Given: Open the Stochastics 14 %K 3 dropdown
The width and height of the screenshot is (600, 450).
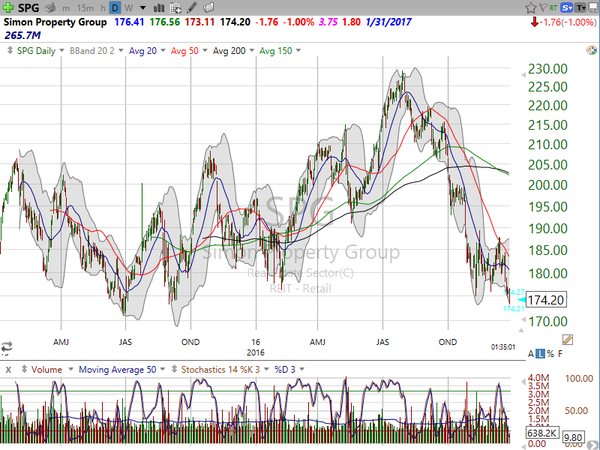Looking at the screenshot, I should (266, 369).
